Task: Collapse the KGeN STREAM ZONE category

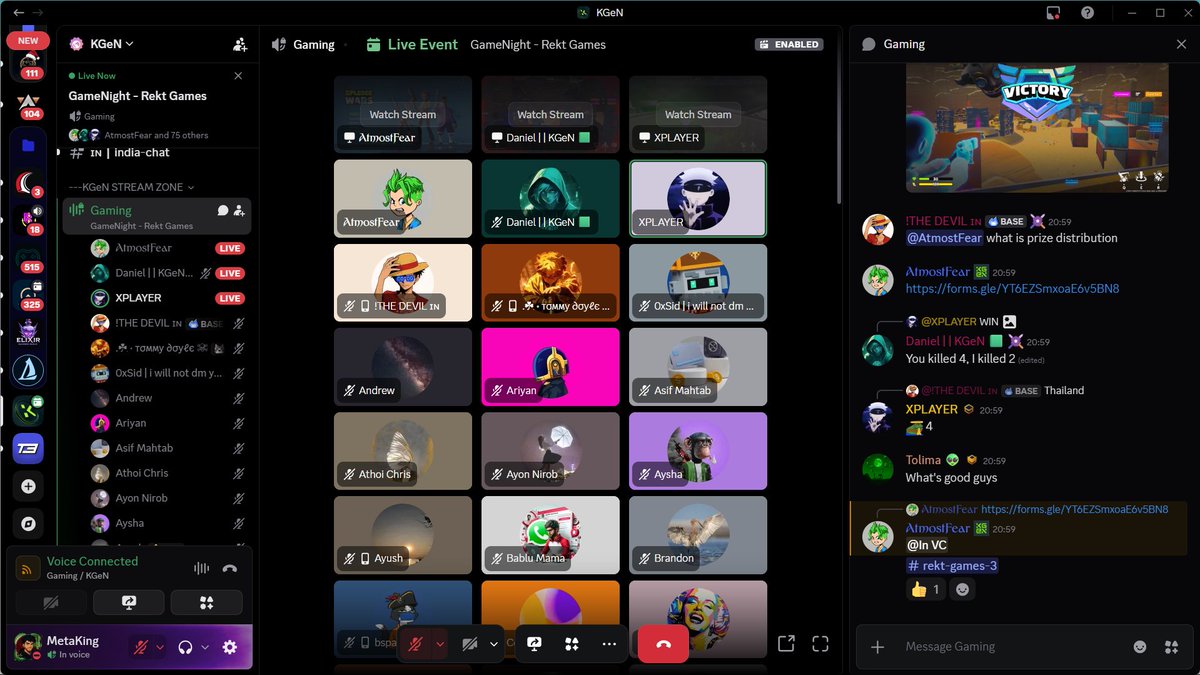Action: click(x=130, y=187)
